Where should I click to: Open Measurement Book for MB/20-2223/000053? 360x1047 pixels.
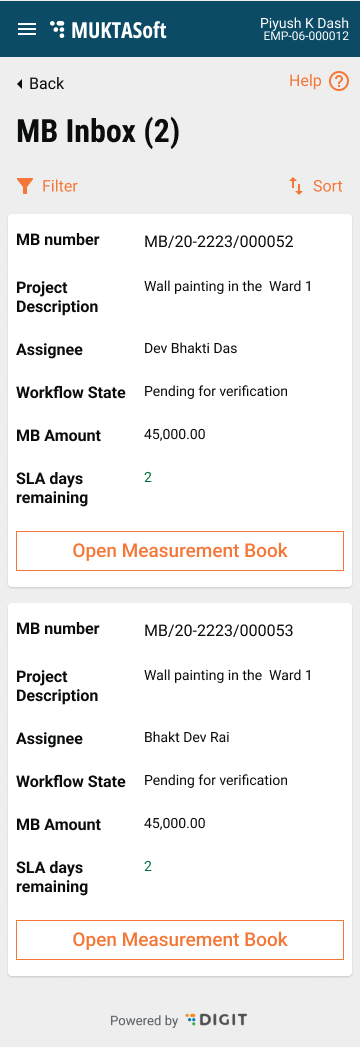pyautogui.click(x=180, y=939)
